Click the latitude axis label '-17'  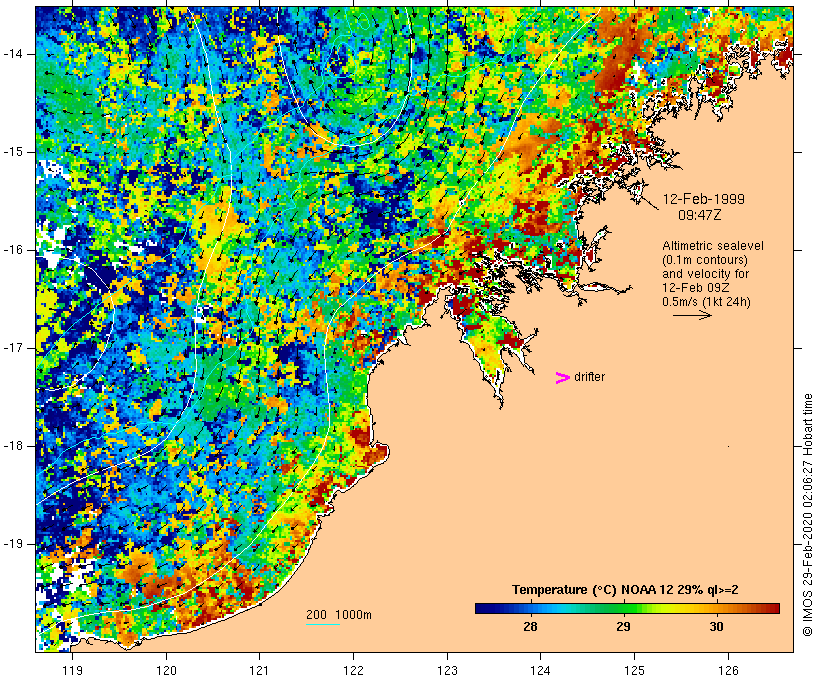tap(13, 348)
